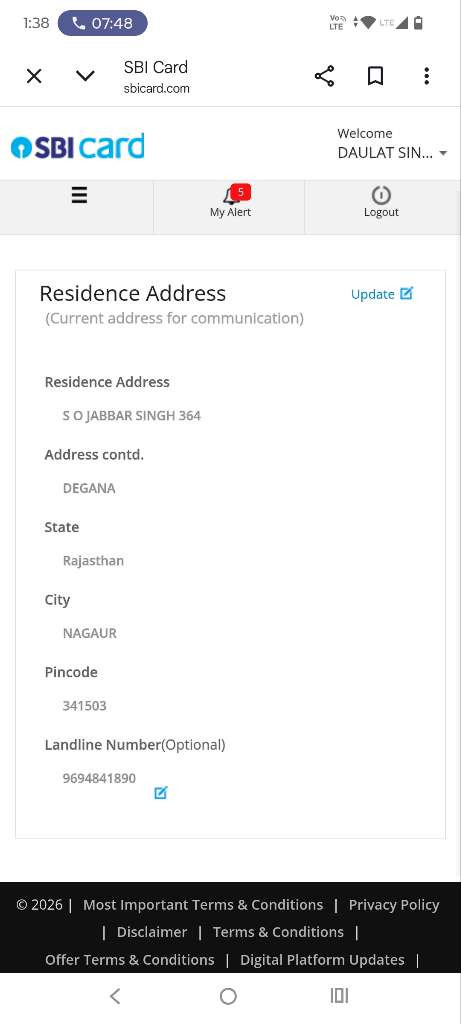
Task: Open My Alert bell notifications
Action: 230,202
